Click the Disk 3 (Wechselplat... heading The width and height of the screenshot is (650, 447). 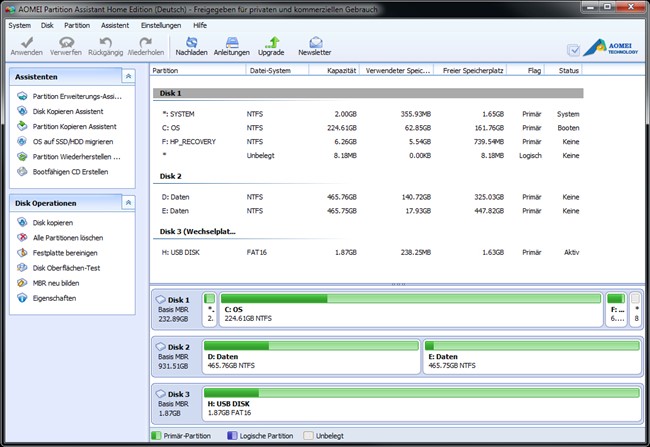(197, 231)
